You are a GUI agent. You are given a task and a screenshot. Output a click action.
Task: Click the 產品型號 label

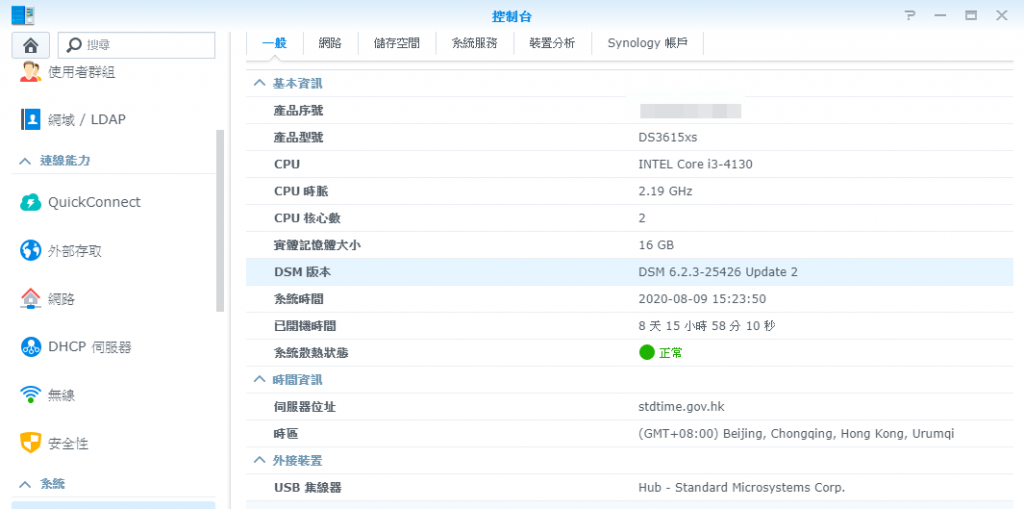point(298,138)
